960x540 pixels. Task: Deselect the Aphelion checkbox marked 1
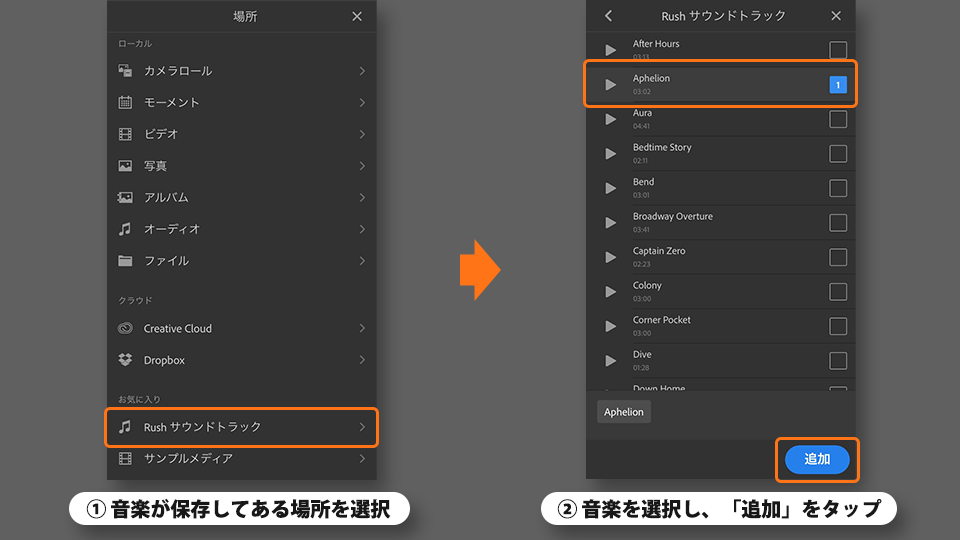point(838,84)
